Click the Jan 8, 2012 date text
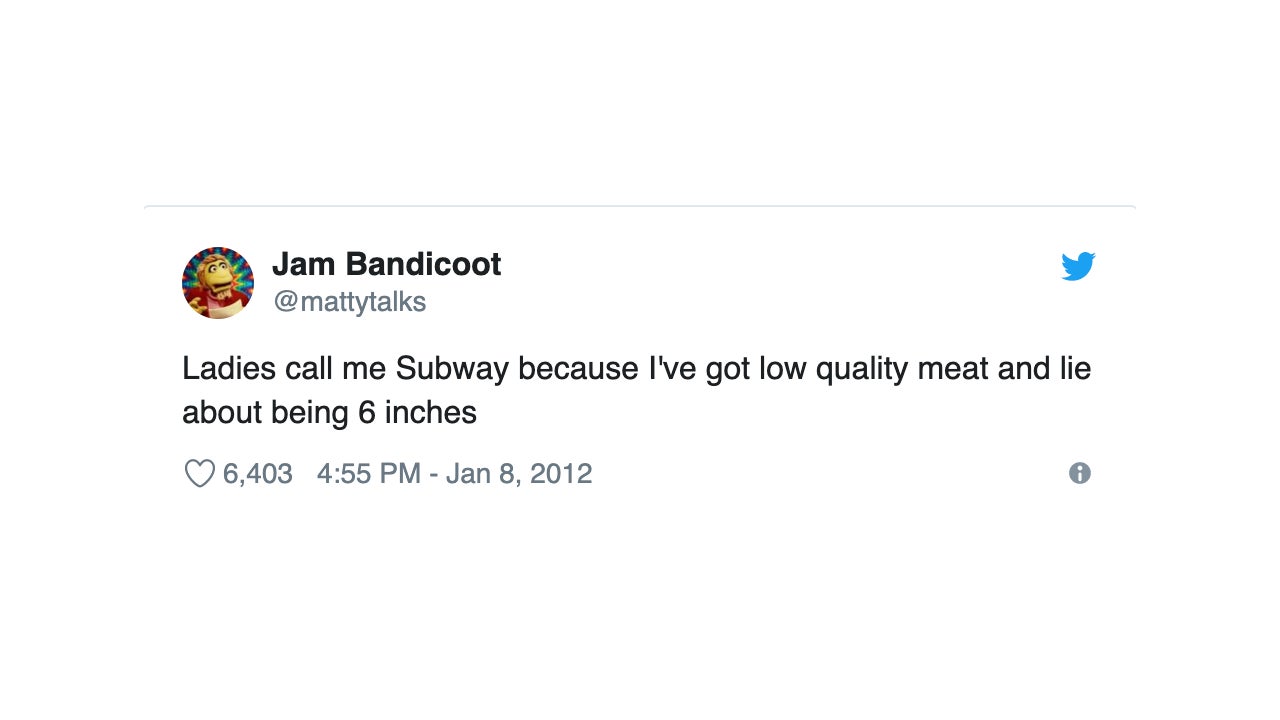Image resolution: width=1280 pixels, height=720 pixels. tap(519, 473)
